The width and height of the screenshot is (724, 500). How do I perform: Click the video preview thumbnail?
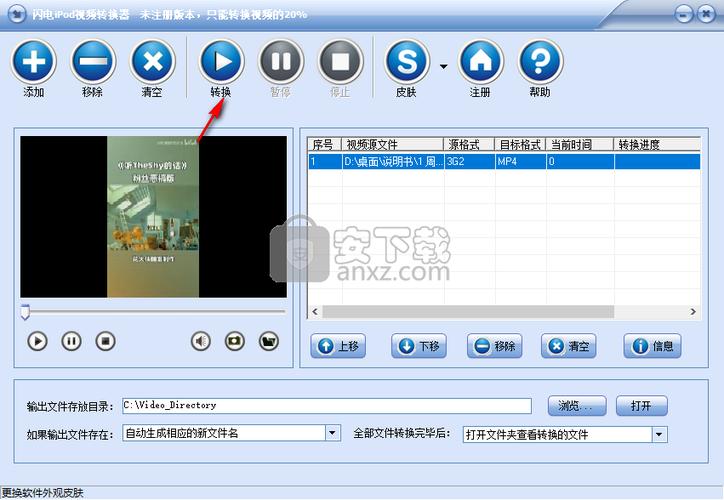[153, 217]
